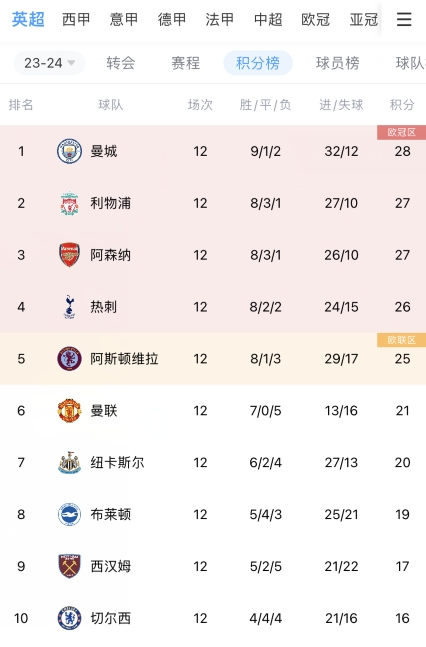Tap the Arsenal club crest
The width and height of the screenshot is (426, 647).
[x=69, y=255]
